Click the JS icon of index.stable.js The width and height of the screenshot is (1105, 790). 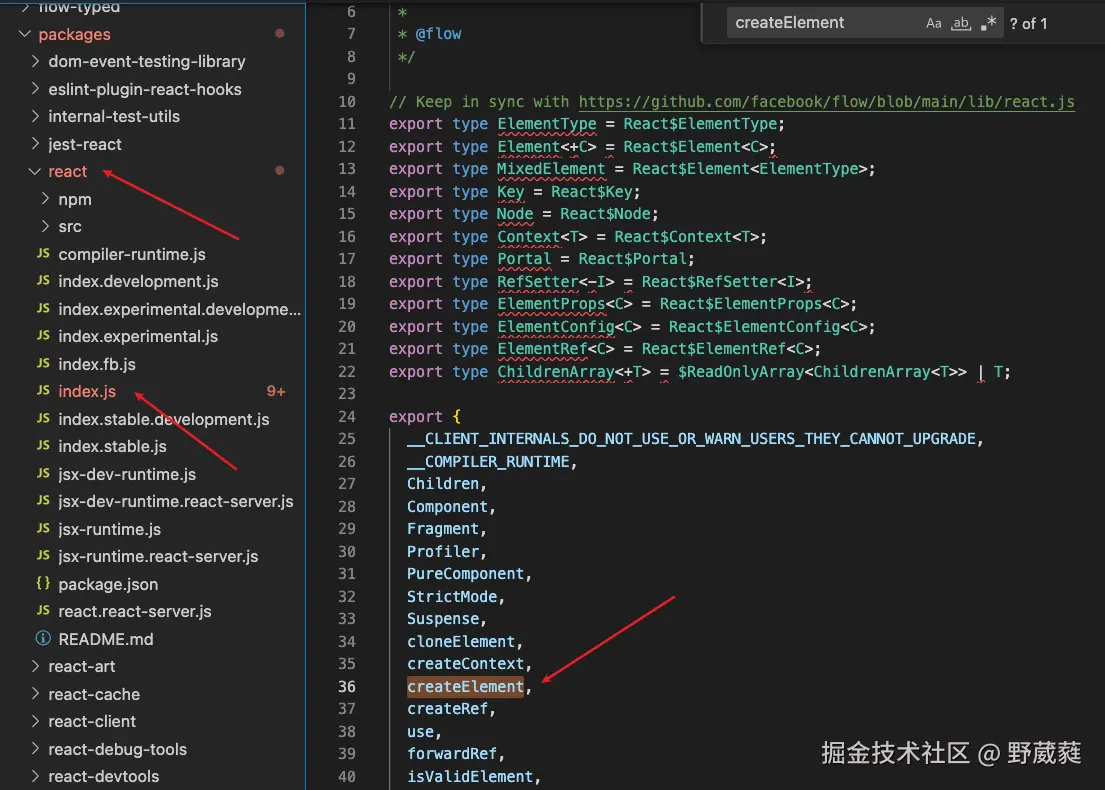point(43,446)
